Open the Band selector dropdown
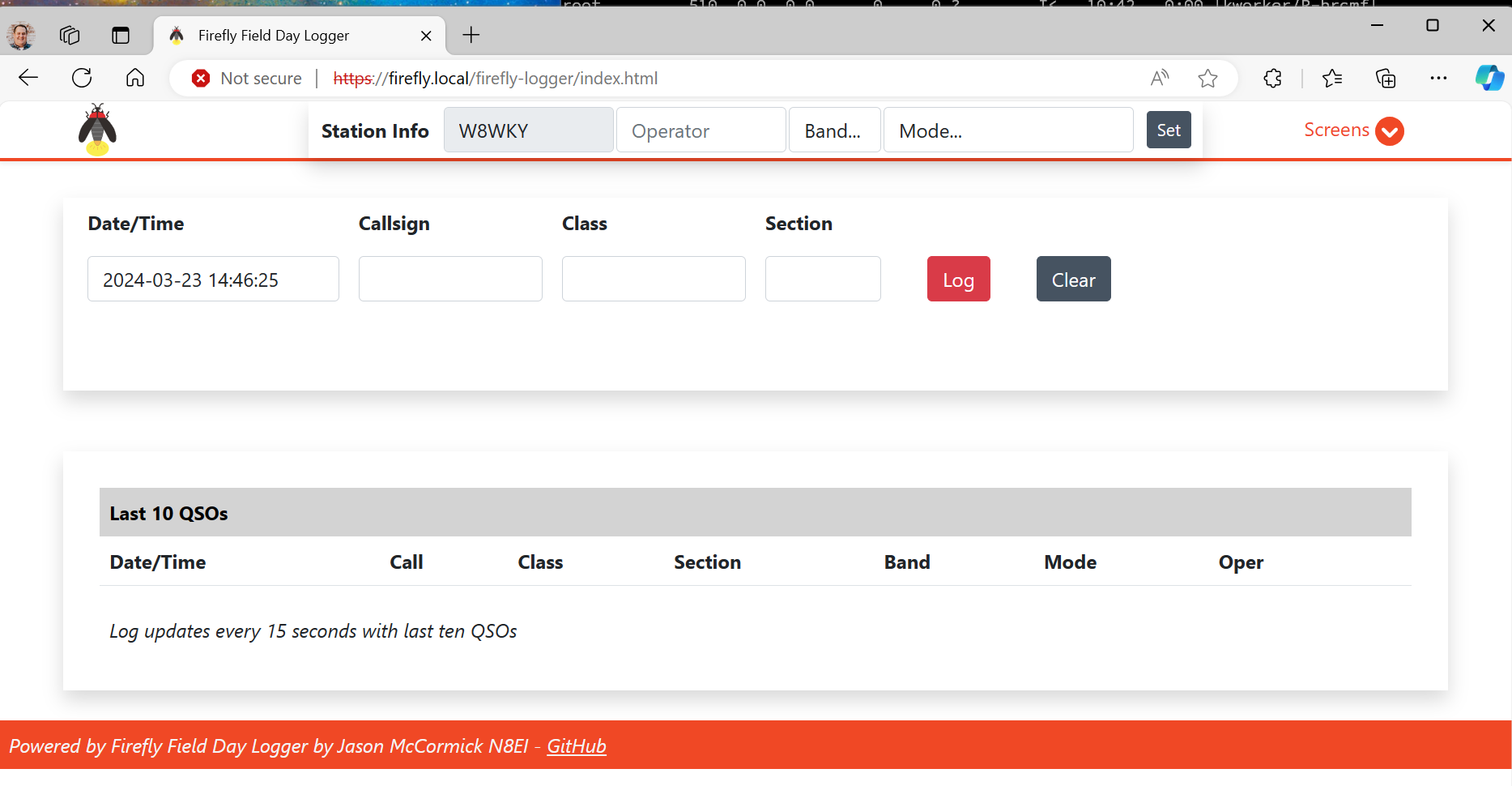1512x786 pixels. pos(833,130)
